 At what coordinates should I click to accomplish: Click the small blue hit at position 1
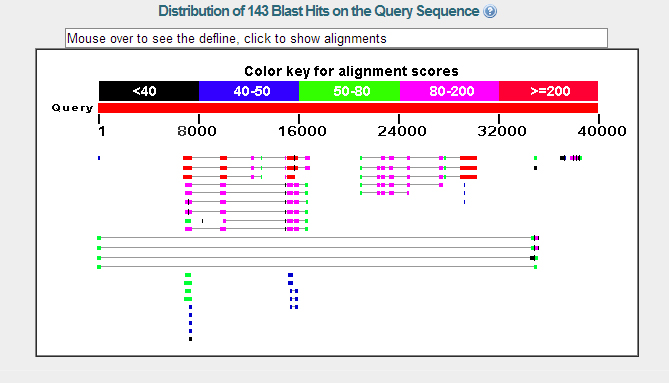[x=99, y=158]
